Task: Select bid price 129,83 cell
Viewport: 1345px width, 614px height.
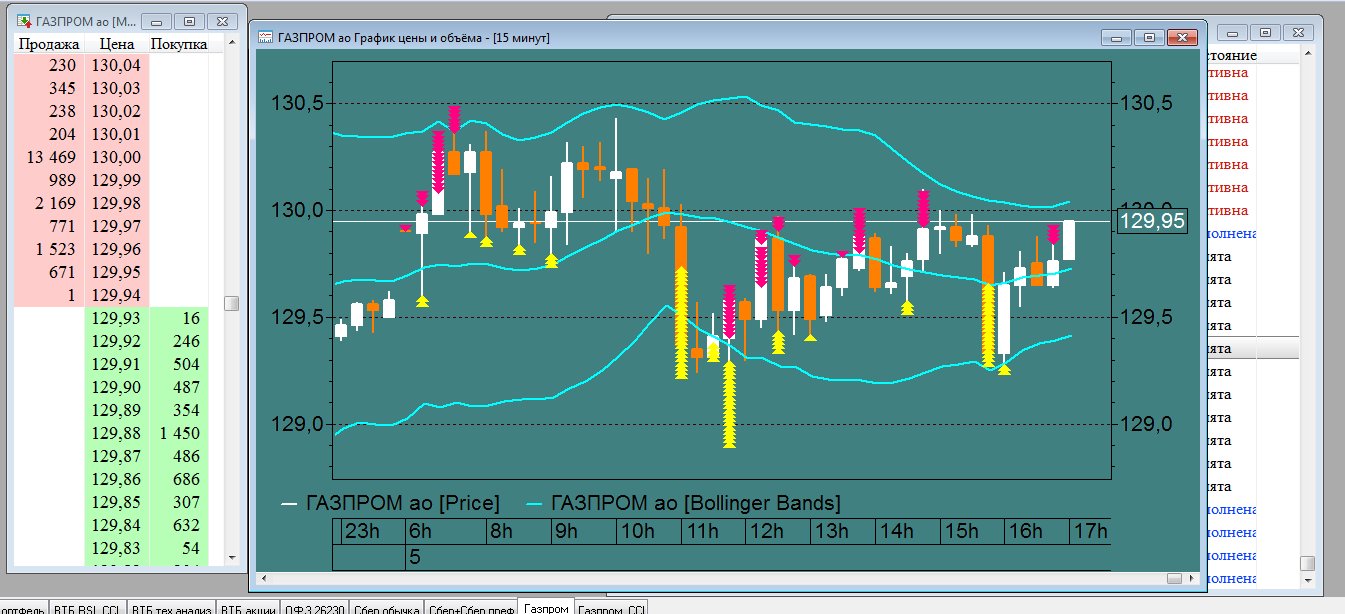Action: (118, 548)
